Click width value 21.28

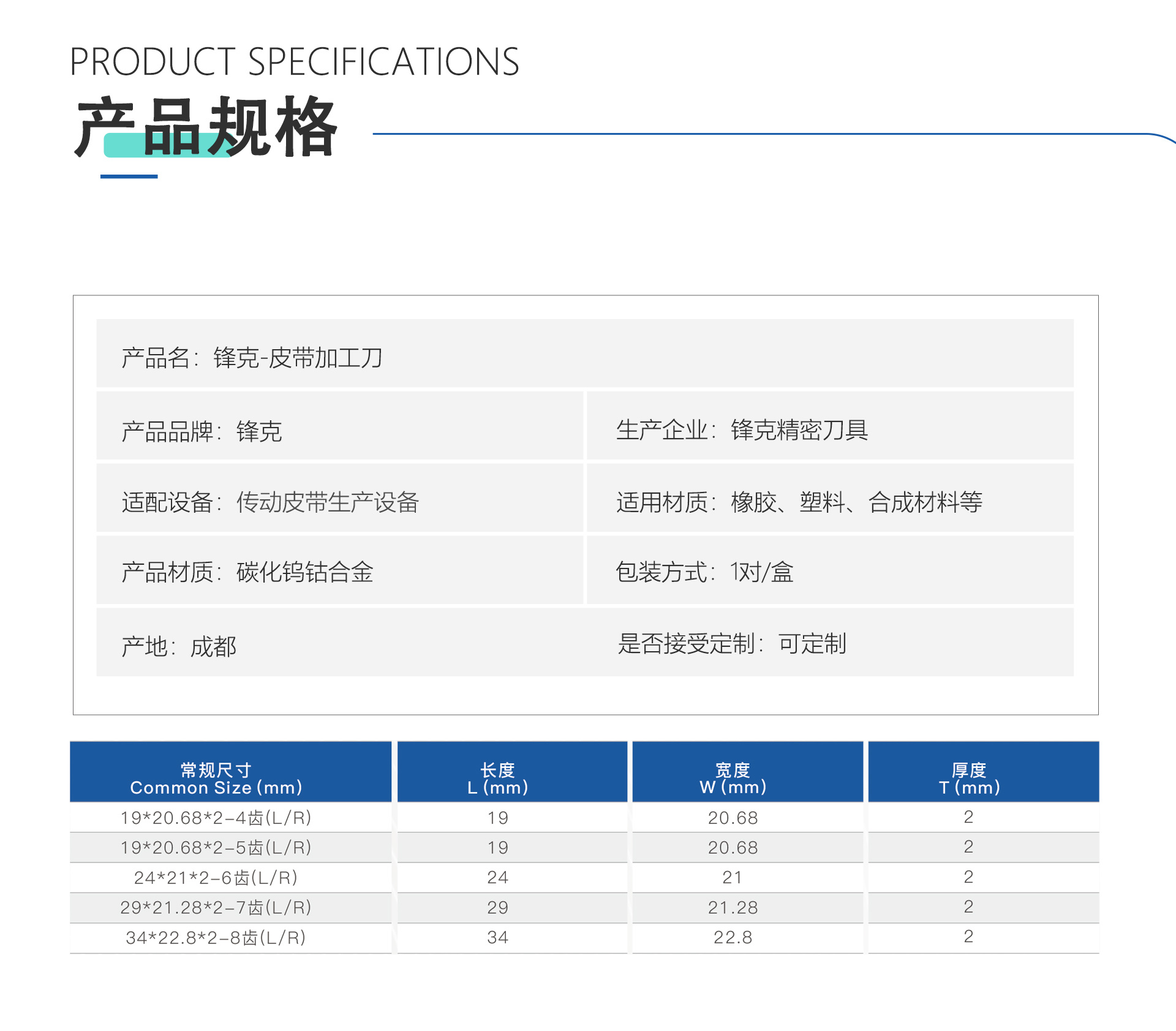pyautogui.click(x=733, y=908)
